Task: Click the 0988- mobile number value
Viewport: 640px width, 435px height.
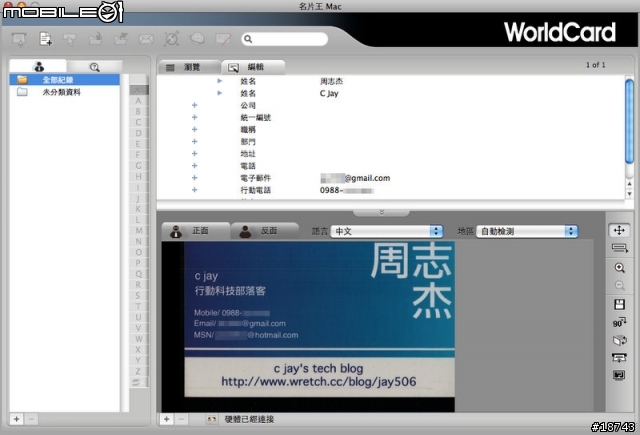Action: (x=346, y=190)
